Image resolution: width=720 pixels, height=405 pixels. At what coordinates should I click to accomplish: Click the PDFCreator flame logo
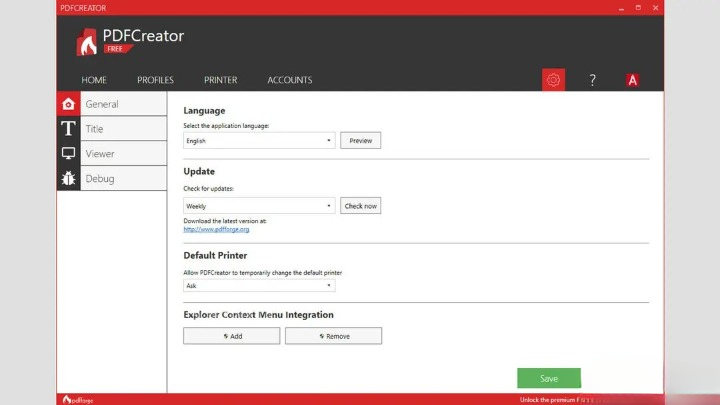[x=87, y=42]
